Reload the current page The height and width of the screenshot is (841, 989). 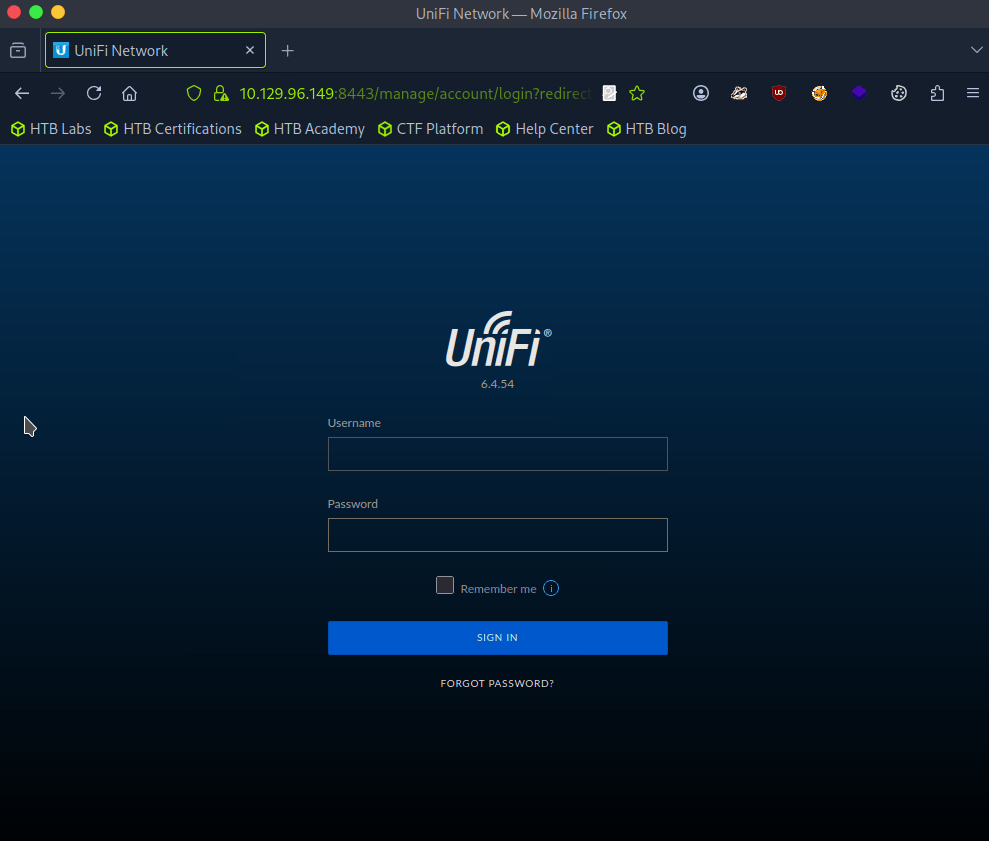pos(94,93)
